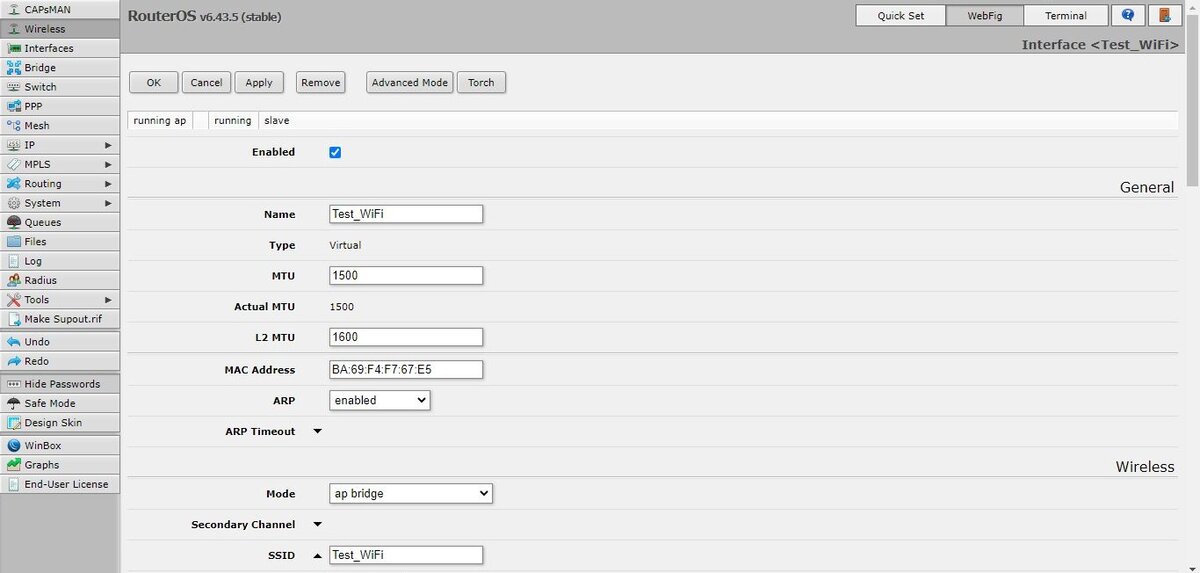Click the Redo arrow icon
This screenshot has height=573, width=1200.
(14, 361)
